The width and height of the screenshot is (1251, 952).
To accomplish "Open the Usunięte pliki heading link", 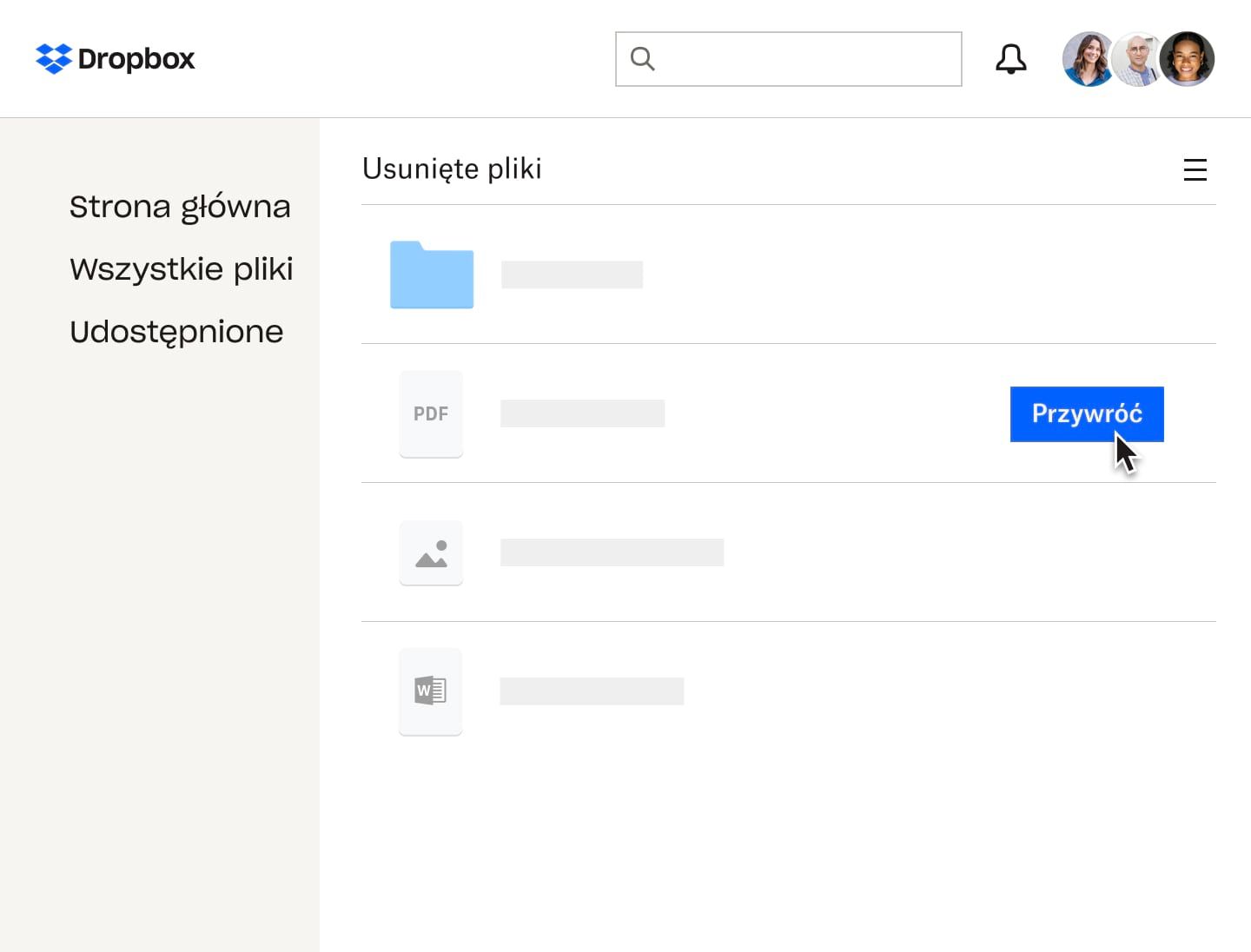I will point(452,169).
